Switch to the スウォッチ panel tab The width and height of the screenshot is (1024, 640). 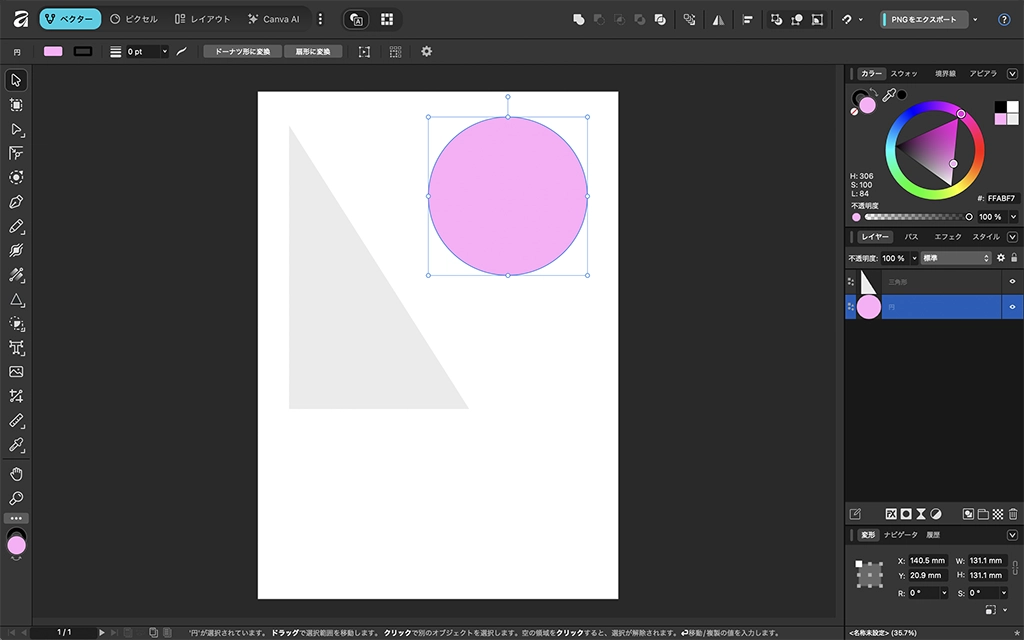904,74
